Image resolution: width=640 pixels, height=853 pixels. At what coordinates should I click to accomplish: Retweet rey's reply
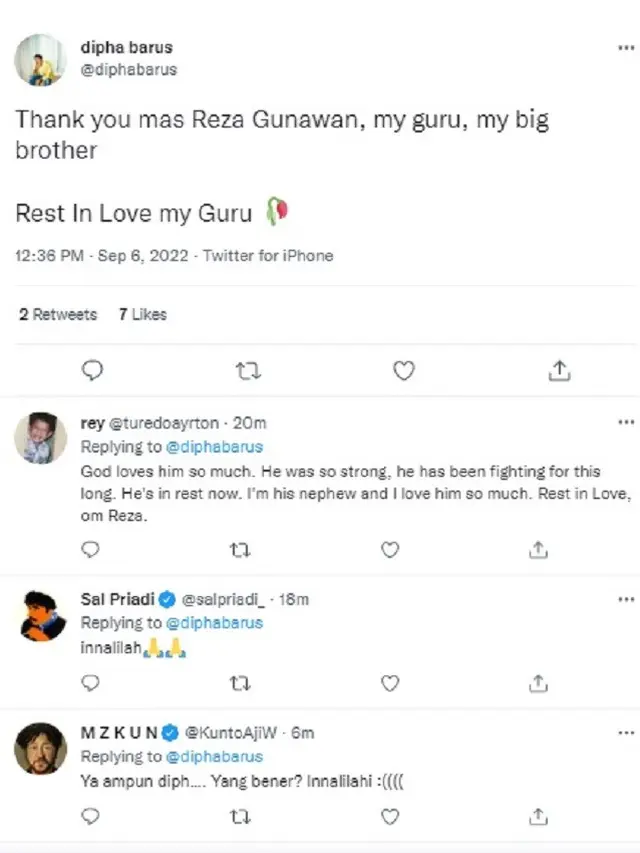(240, 549)
